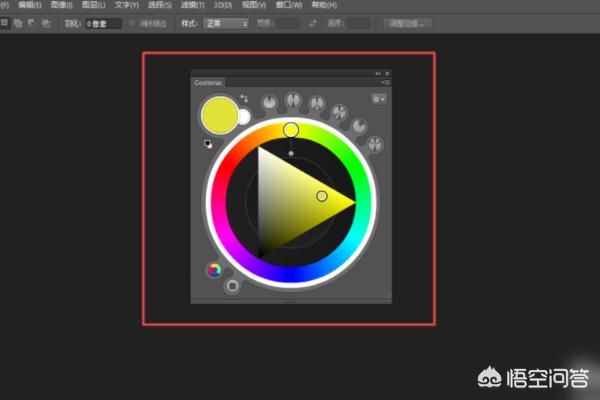This screenshot has height=400, width=600.
Task: Select the diagonal-slash harmony icon
Action: [x=339, y=112]
